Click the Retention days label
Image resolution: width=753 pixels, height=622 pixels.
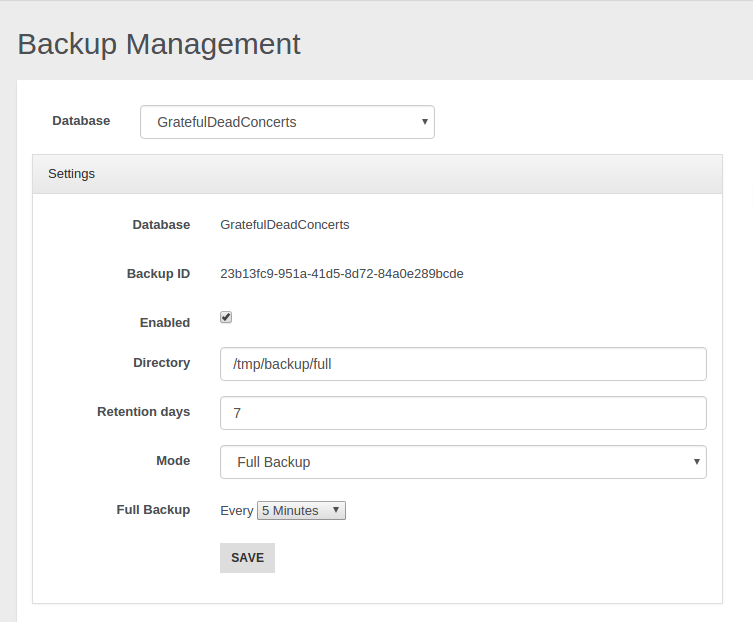tap(143, 412)
